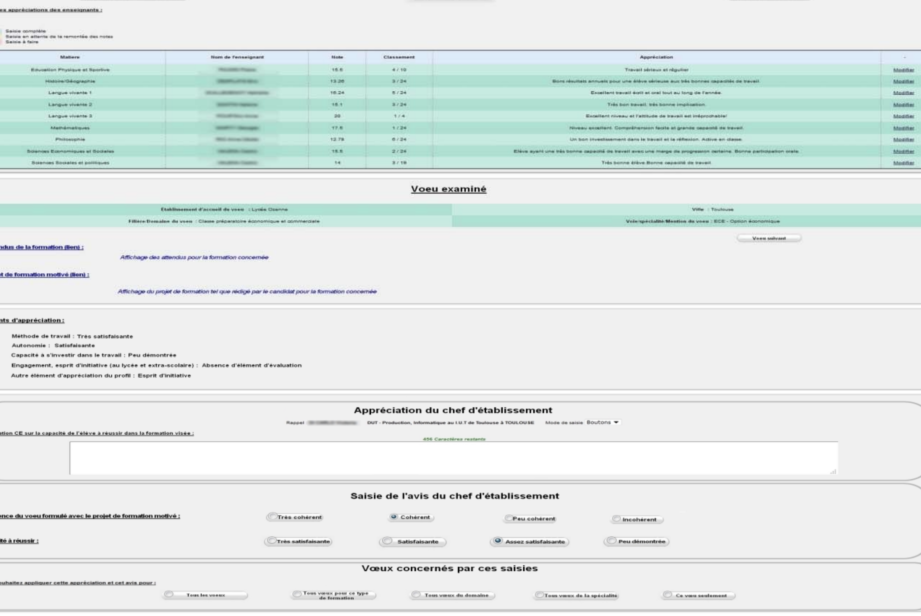Pick "Tous voeux pour ce type de formation"
This screenshot has width=921, height=616.
click(x=299, y=595)
